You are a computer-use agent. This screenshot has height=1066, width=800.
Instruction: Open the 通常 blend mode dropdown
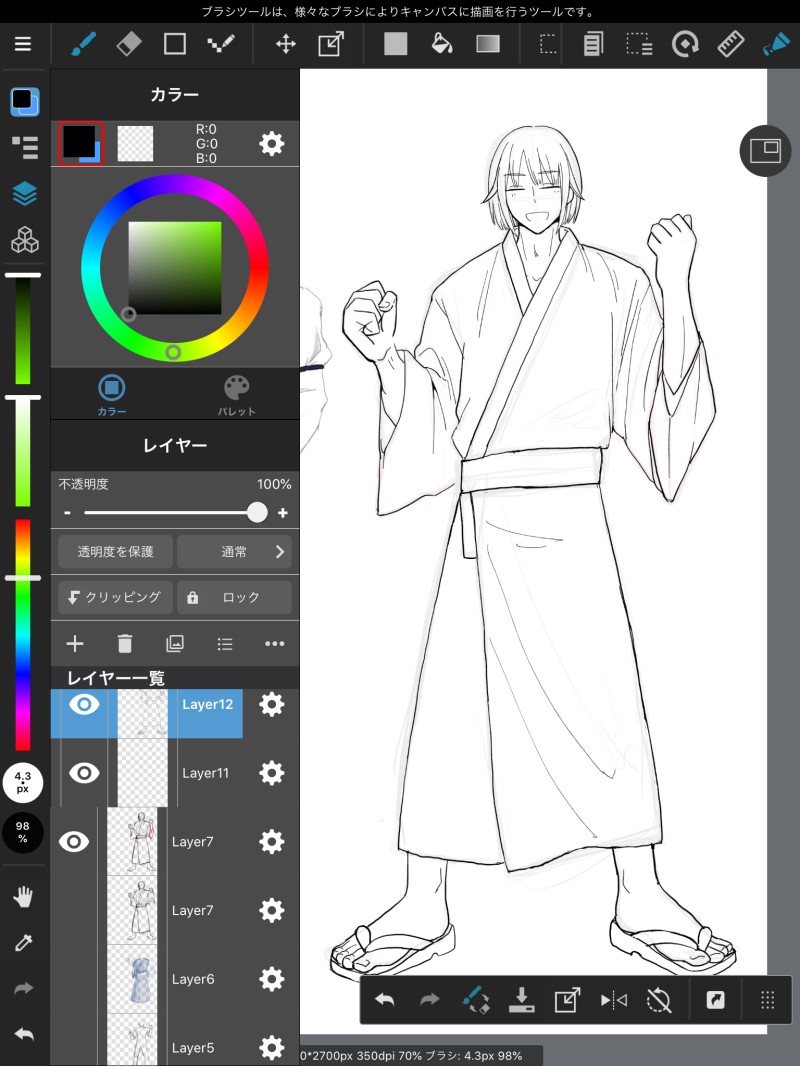coord(234,551)
